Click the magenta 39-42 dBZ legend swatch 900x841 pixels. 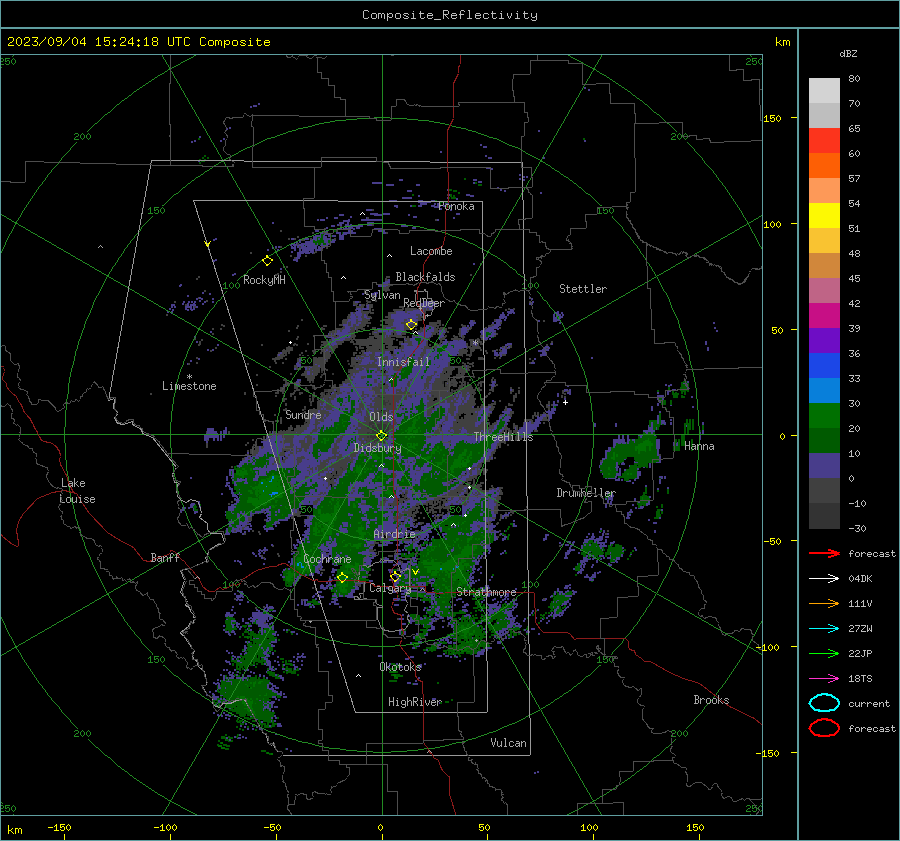pos(824,316)
